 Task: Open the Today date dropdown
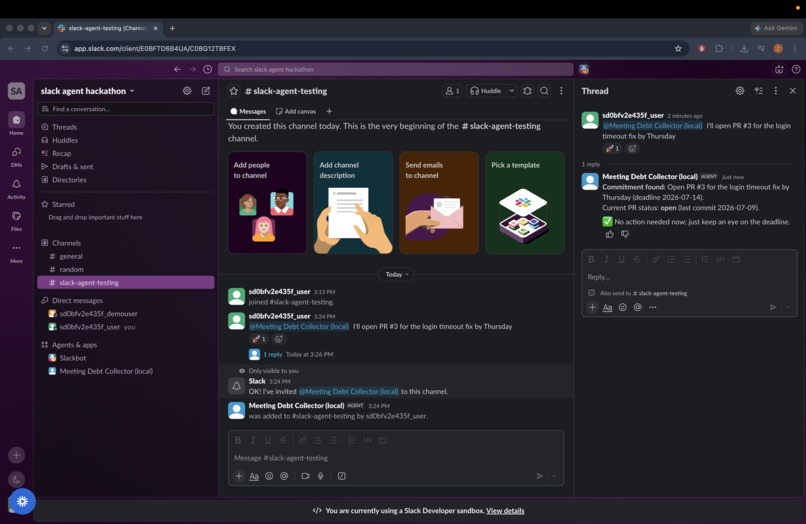(396, 275)
